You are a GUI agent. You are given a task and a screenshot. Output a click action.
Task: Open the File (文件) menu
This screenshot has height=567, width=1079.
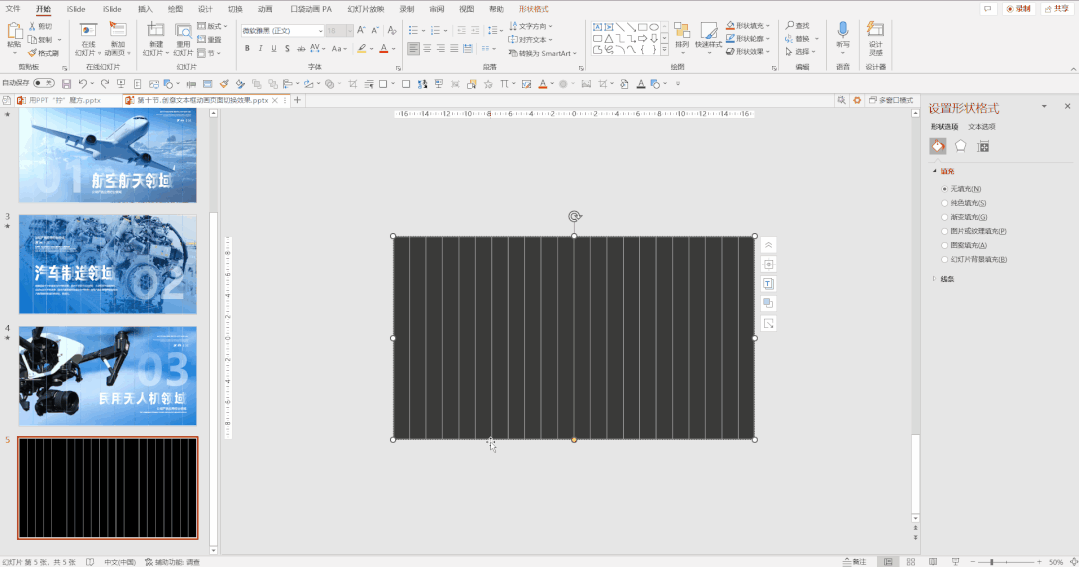coord(12,9)
